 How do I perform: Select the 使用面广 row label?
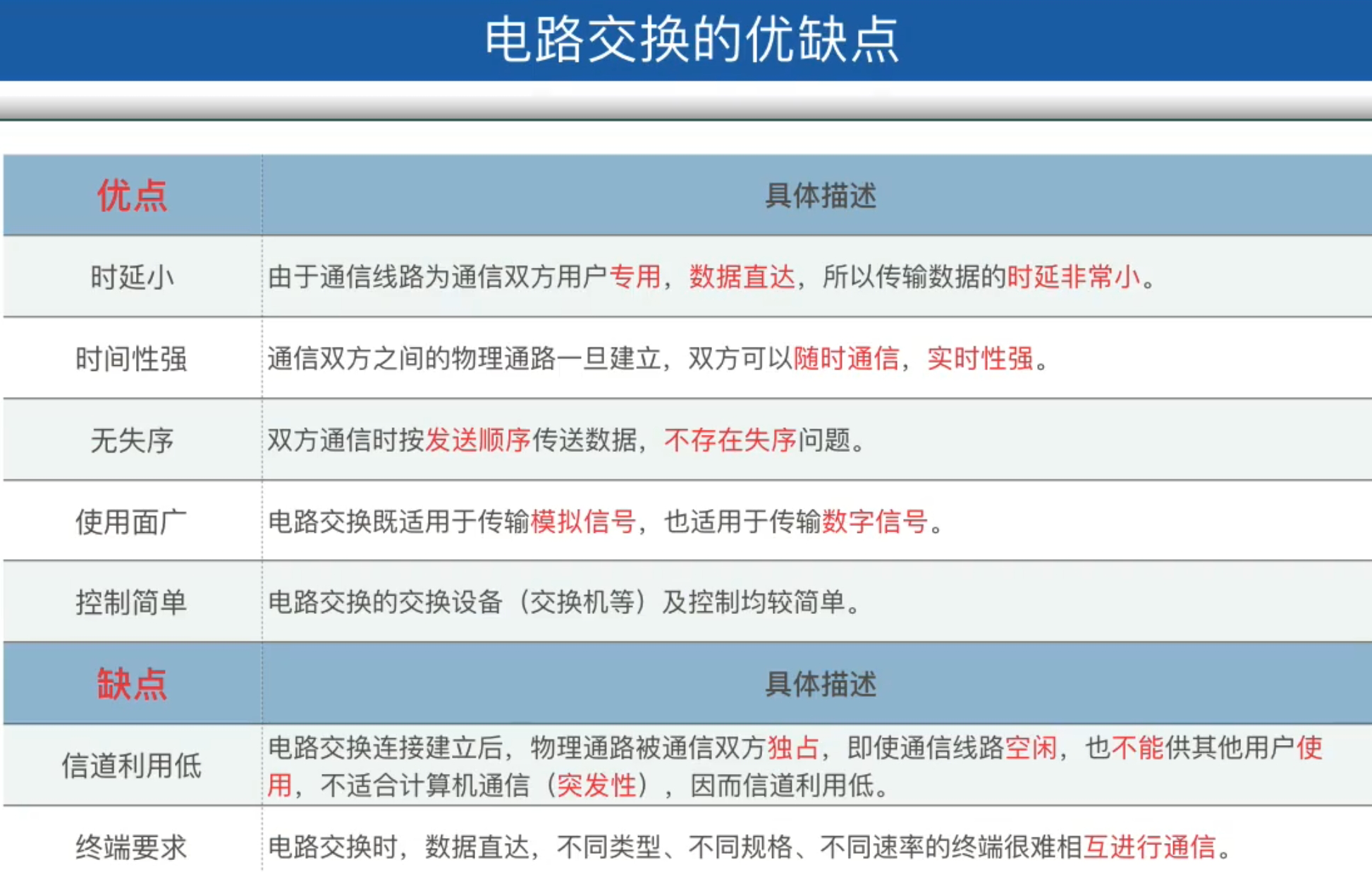click(132, 522)
